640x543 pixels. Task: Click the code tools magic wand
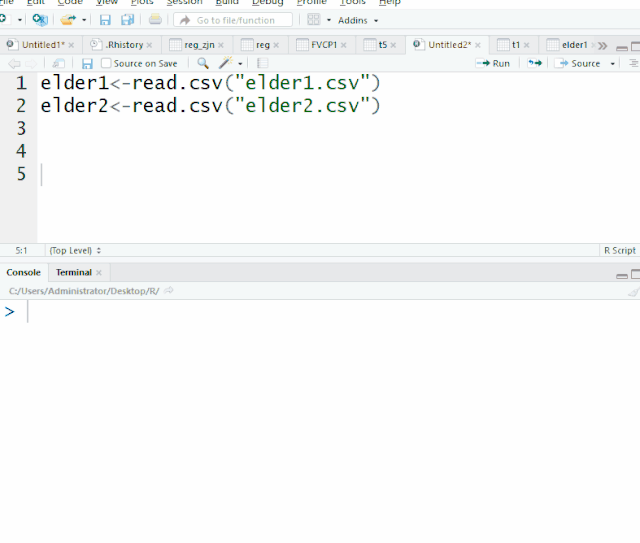pos(226,63)
